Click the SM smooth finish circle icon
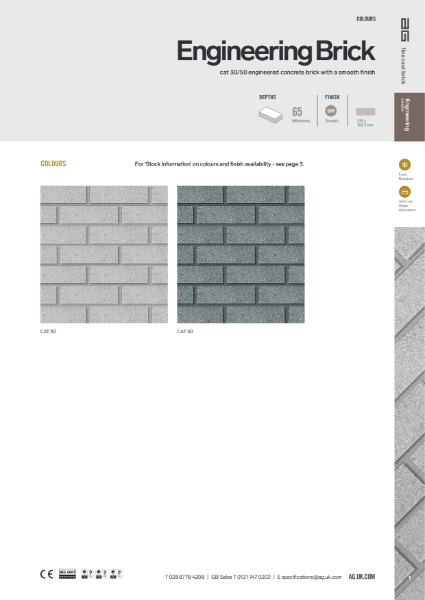Viewport: 425px width, 600px height. coord(331,111)
